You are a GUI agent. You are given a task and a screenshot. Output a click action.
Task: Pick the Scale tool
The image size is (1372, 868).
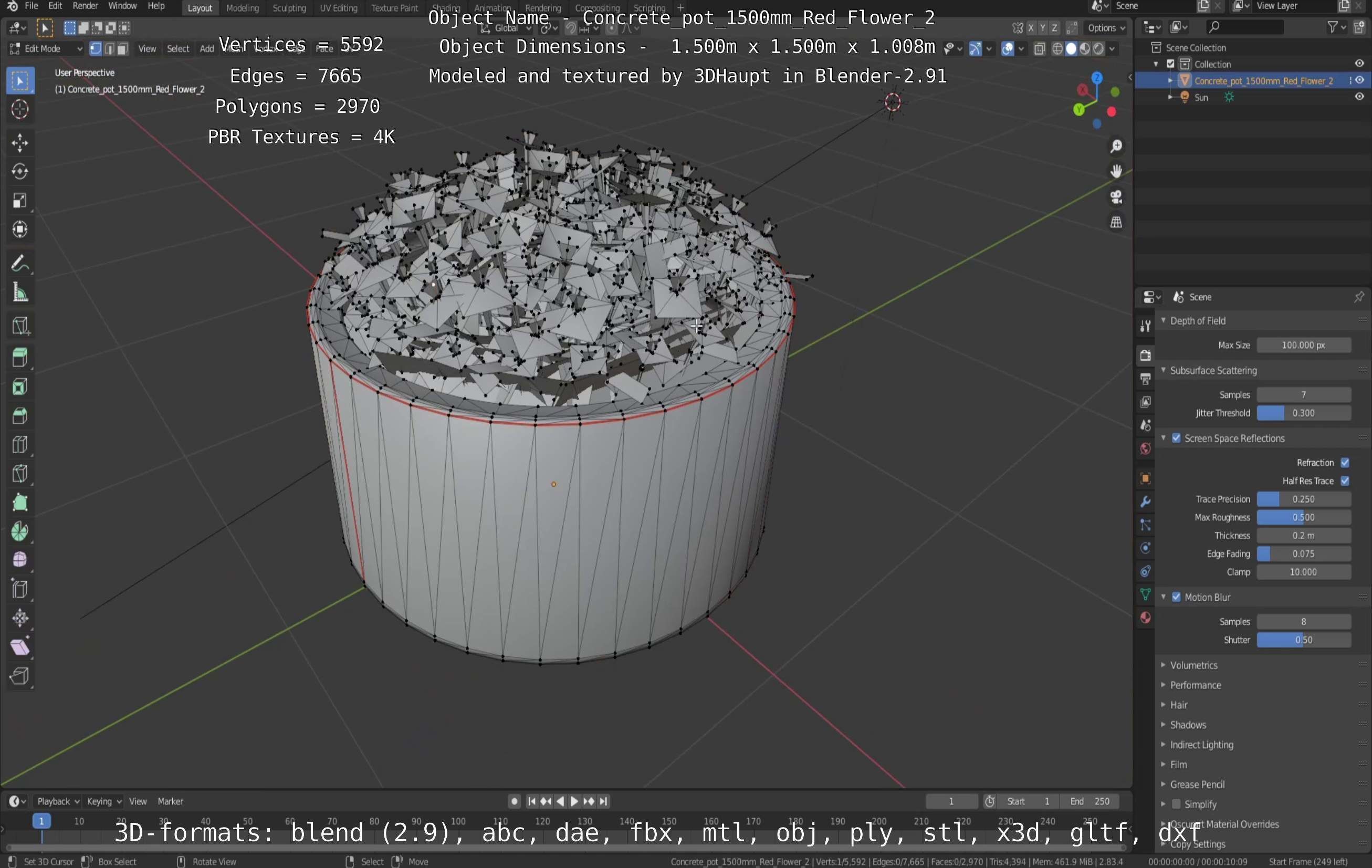[x=20, y=200]
